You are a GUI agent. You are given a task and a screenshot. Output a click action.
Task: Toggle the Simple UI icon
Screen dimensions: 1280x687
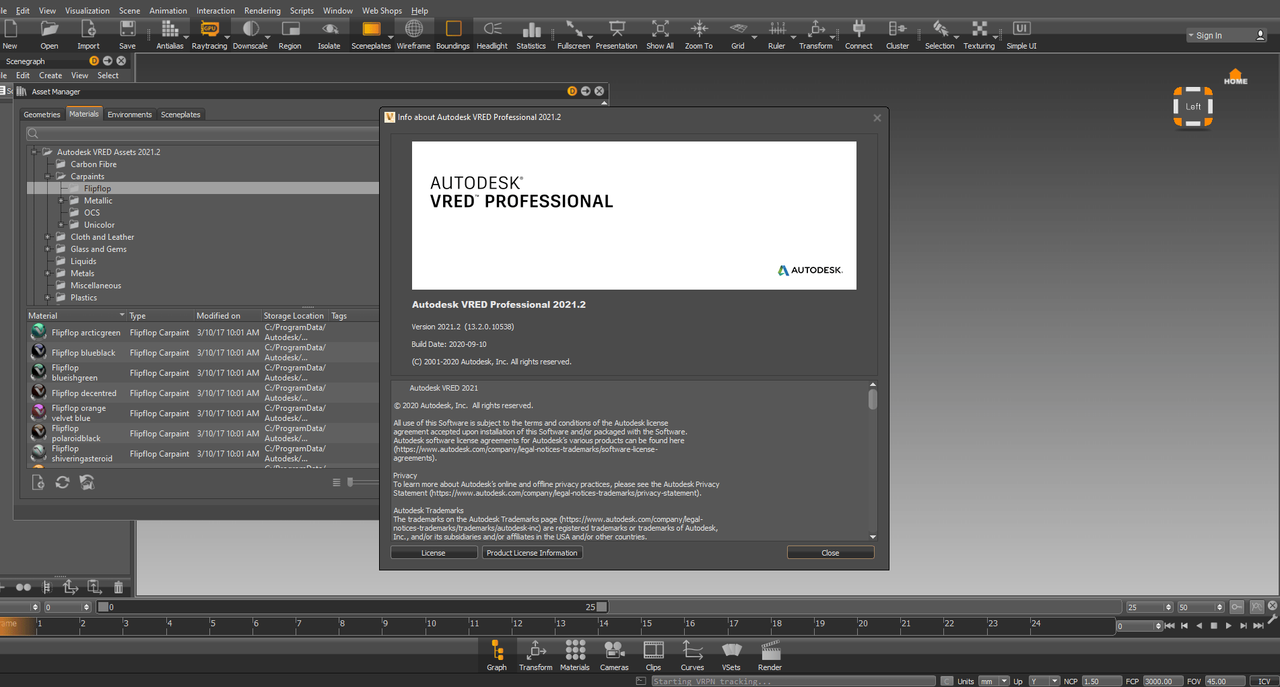click(x=1021, y=34)
